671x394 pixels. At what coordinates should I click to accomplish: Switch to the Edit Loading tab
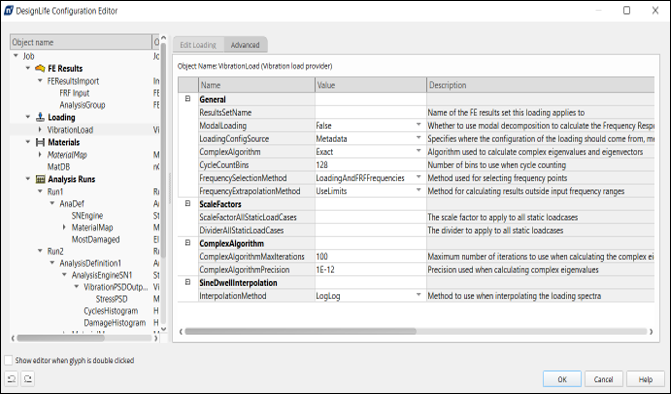click(198, 45)
